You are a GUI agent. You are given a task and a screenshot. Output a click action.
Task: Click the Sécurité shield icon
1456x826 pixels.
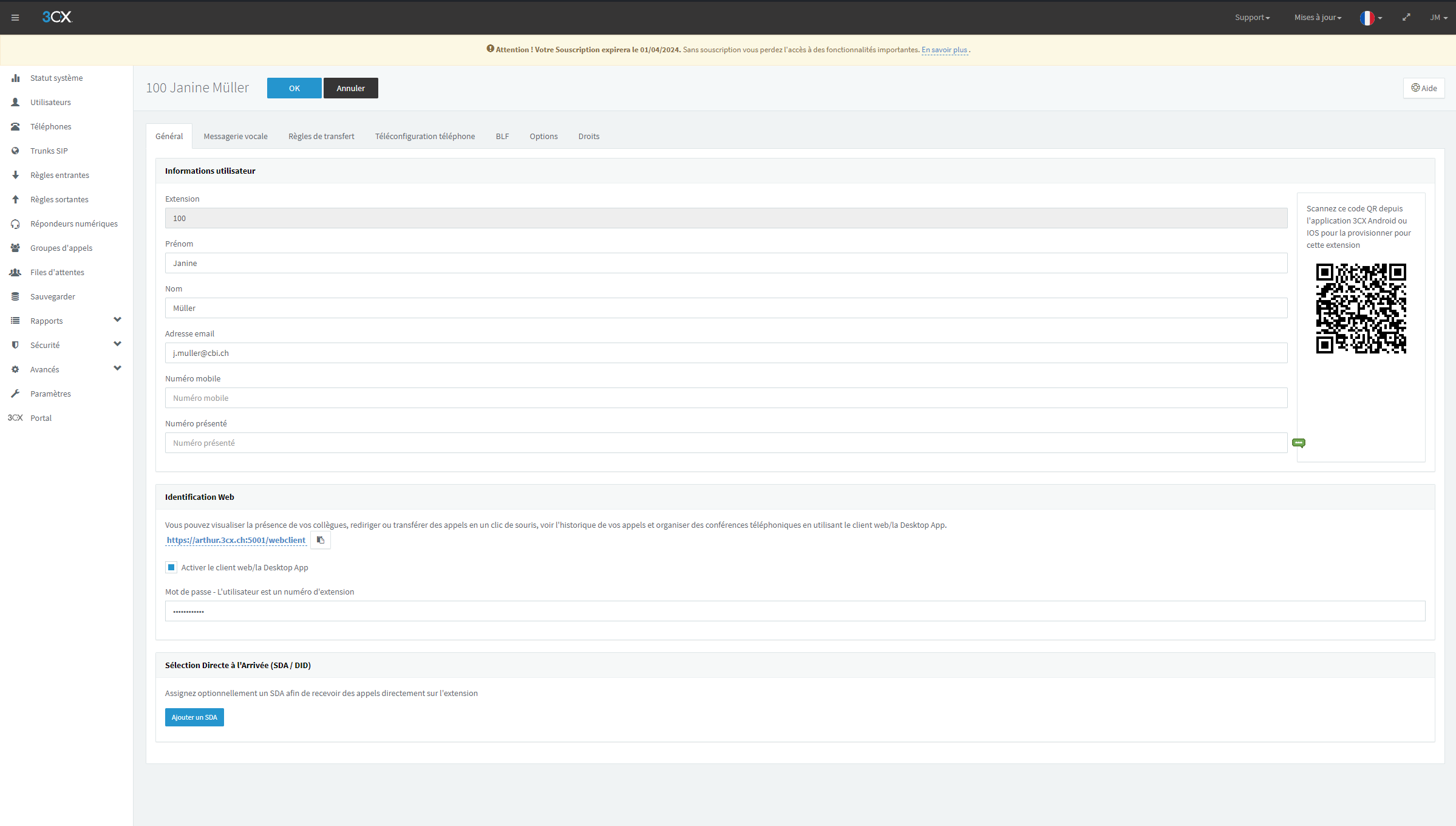coord(15,345)
